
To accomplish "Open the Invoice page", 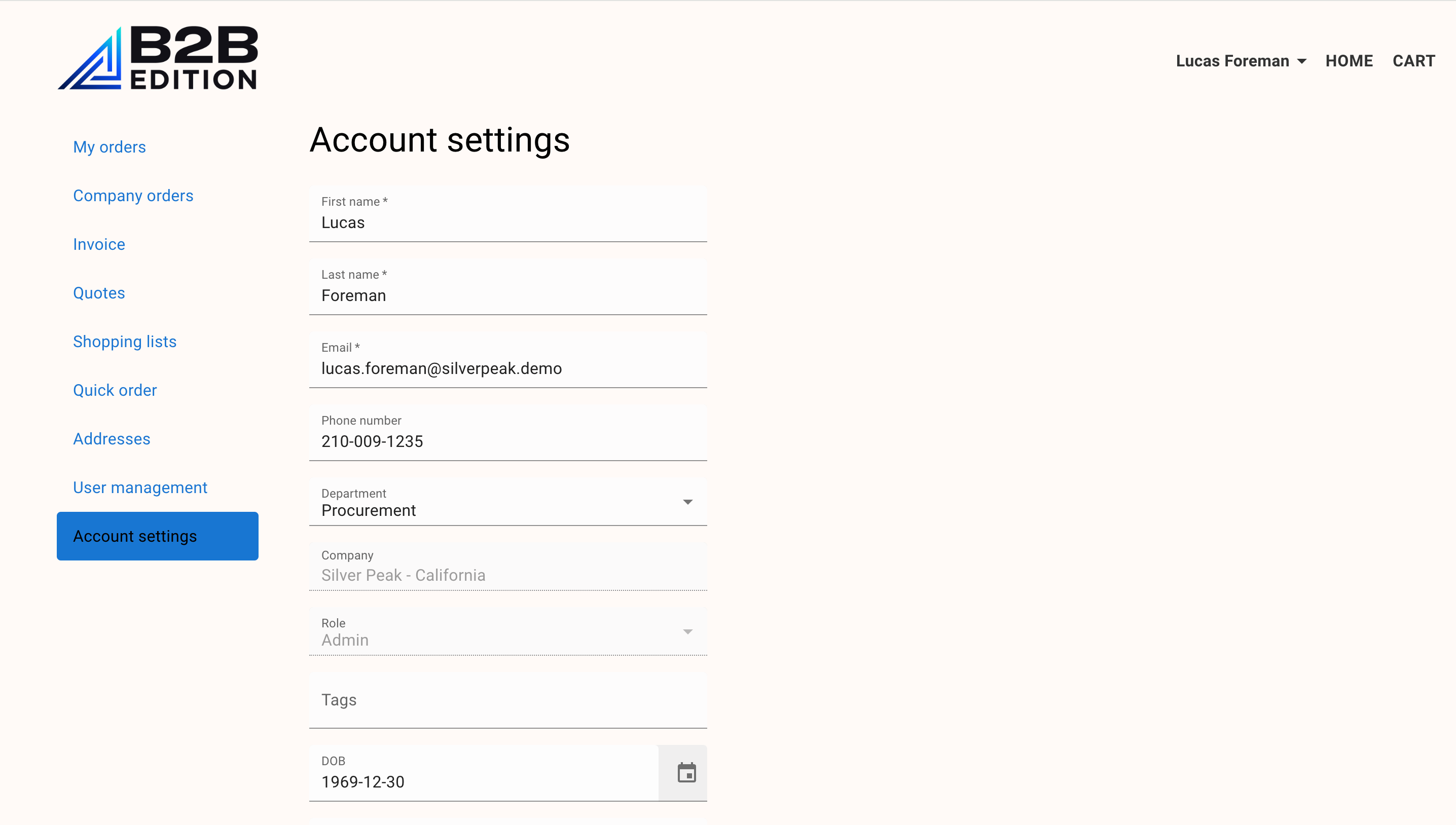I will click(x=99, y=244).
